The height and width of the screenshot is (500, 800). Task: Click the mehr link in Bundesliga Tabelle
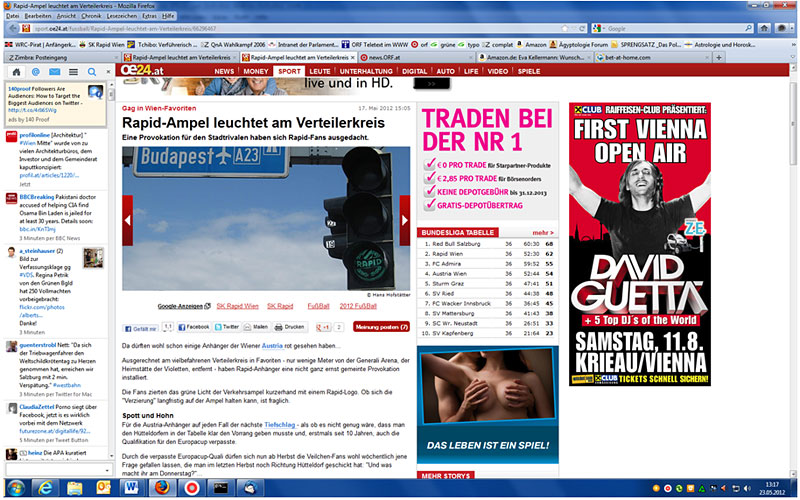pos(543,233)
